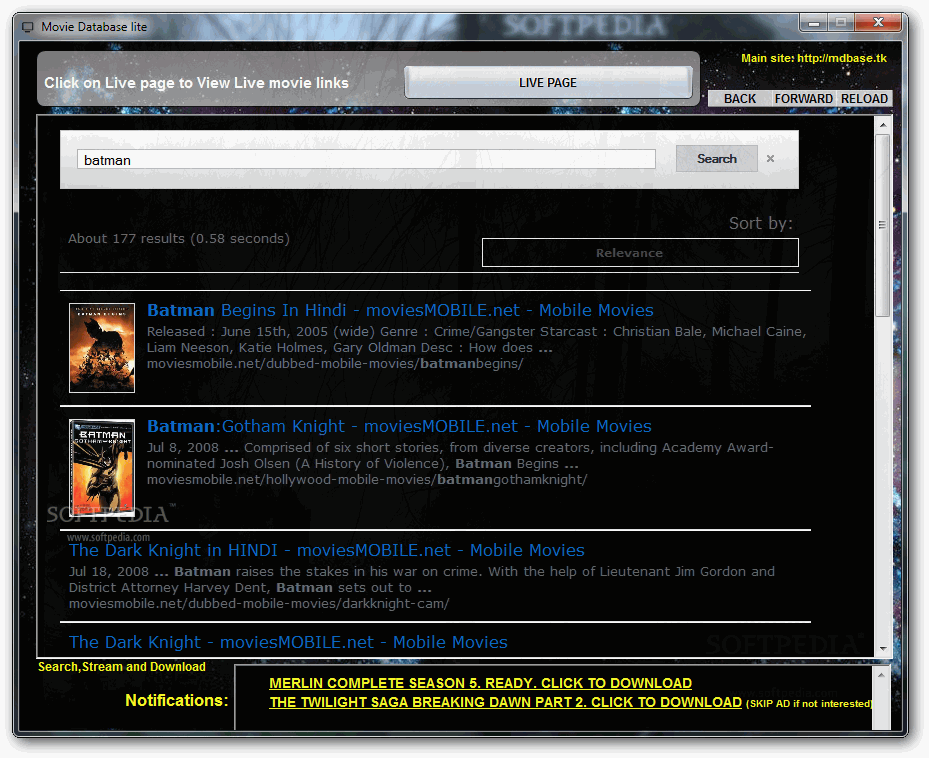Open Batman Begins In Hindi link
This screenshot has height=758, width=929.
(x=400, y=310)
